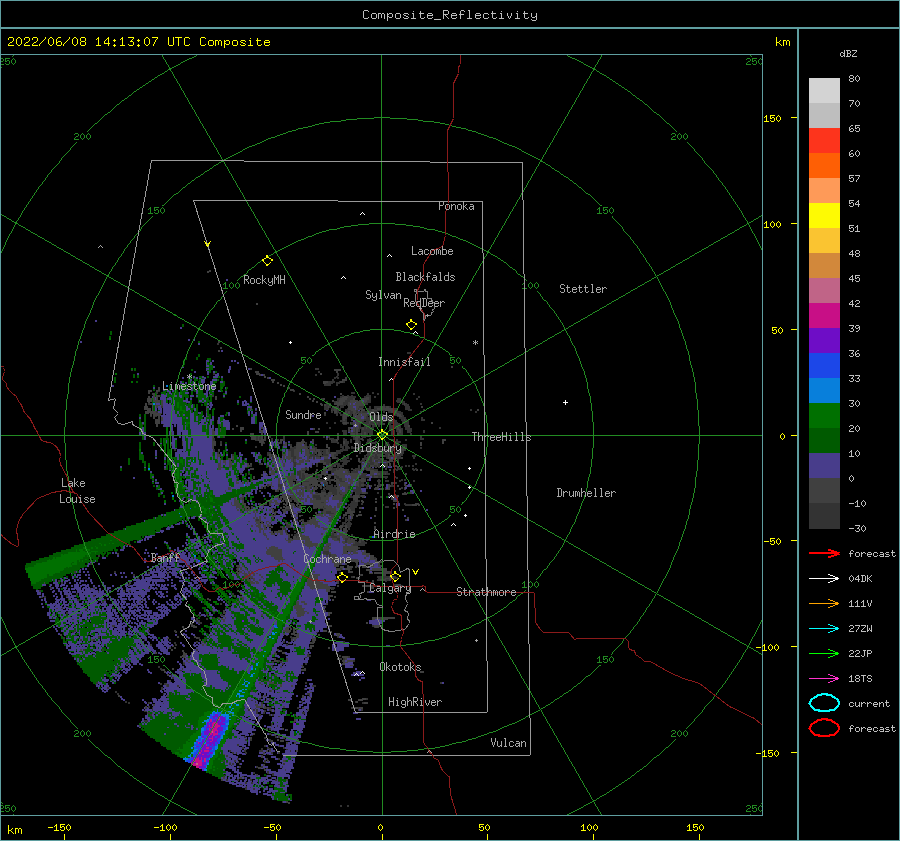Click the Banff label
This screenshot has height=841, width=900.
click(165, 557)
